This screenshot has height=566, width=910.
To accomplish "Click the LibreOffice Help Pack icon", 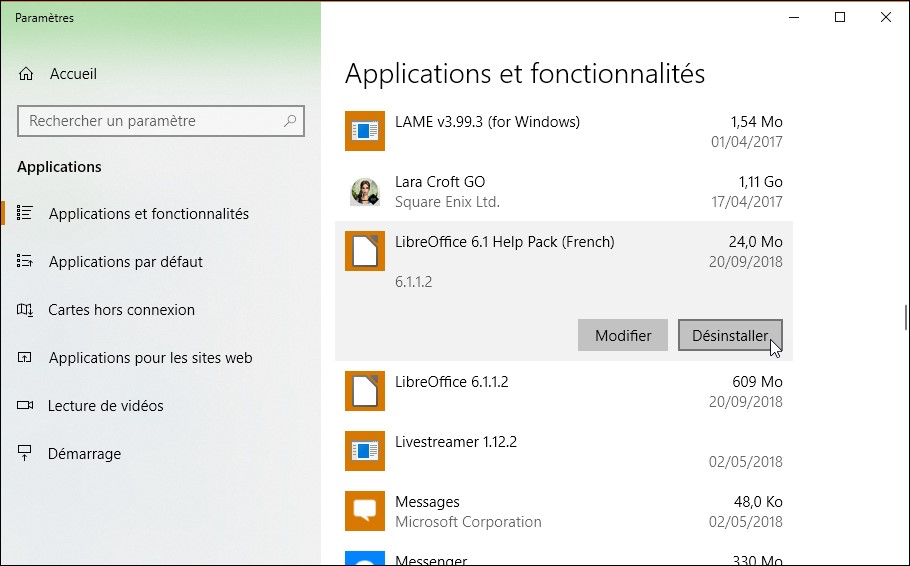I will click(x=365, y=251).
